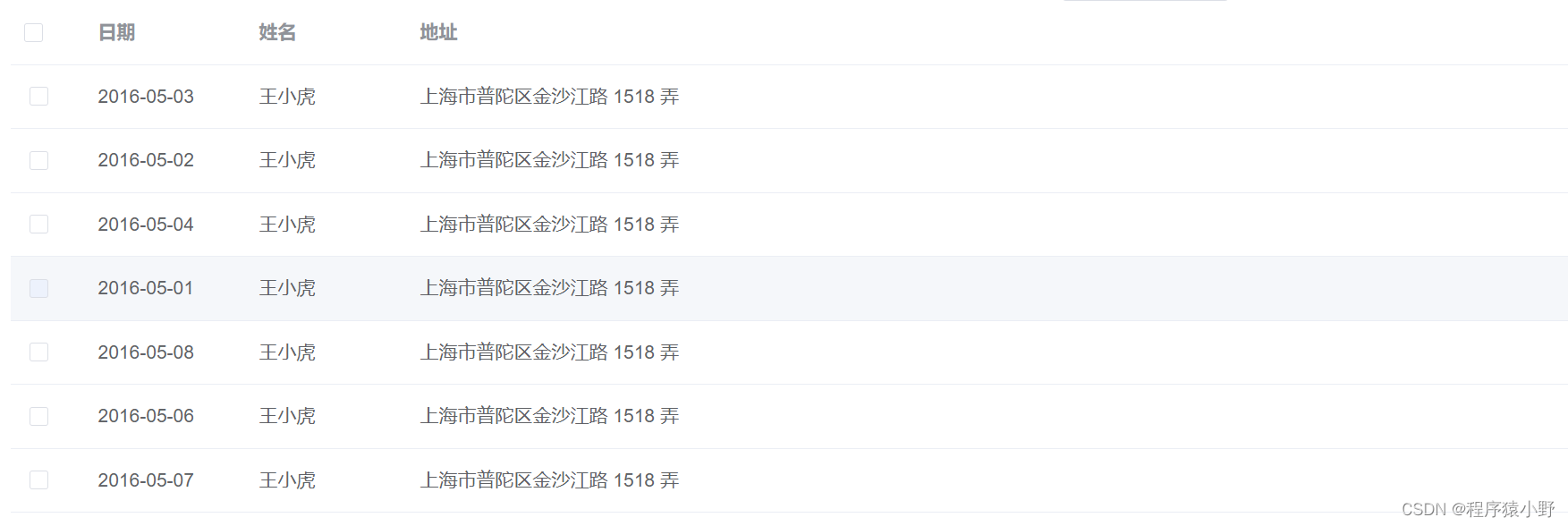Enable the checkbox in the 2016-05-01 row
Screen dimensions: 1568x526
tap(39, 289)
